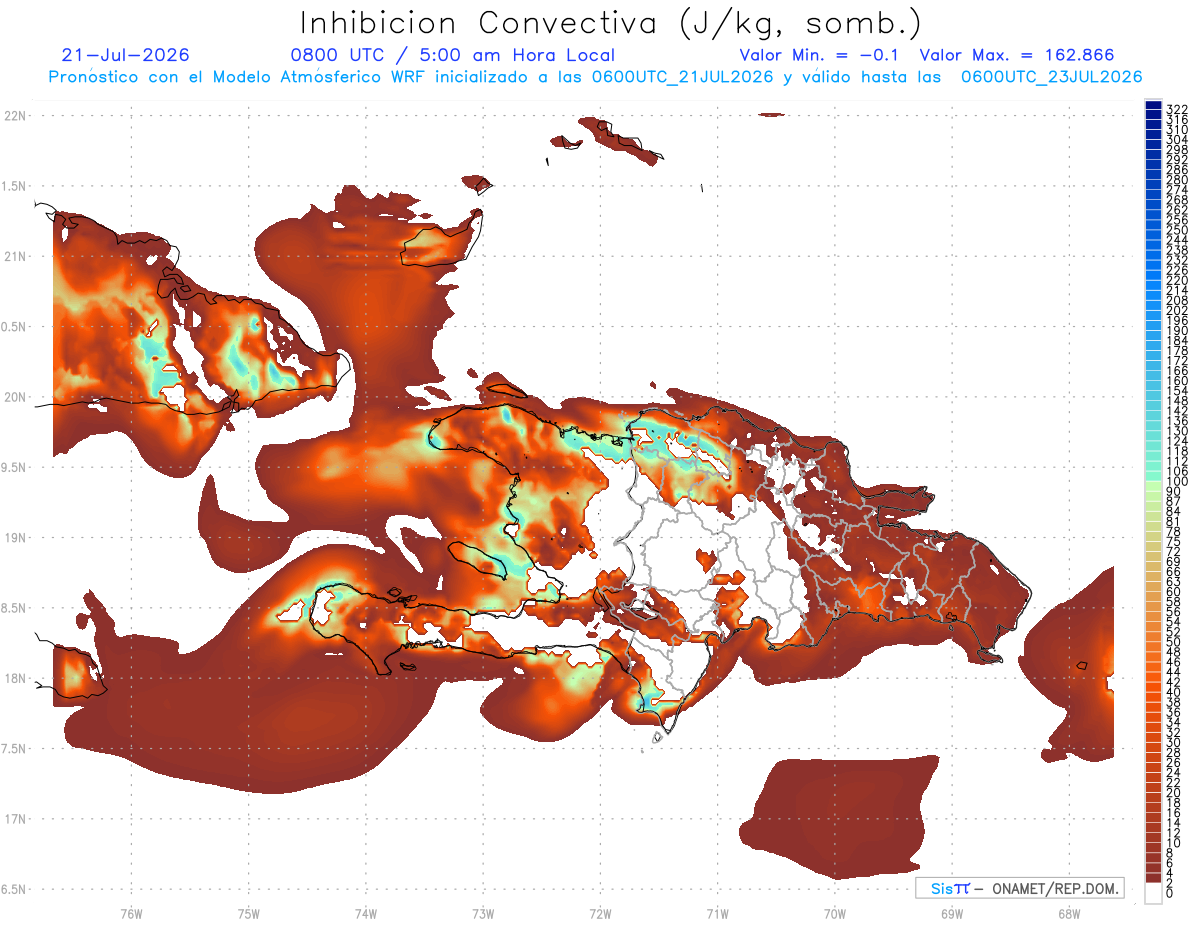Click the '9.5N' latitude tick label
The height and width of the screenshot is (927, 1200).
pyautogui.click(x=15, y=468)
